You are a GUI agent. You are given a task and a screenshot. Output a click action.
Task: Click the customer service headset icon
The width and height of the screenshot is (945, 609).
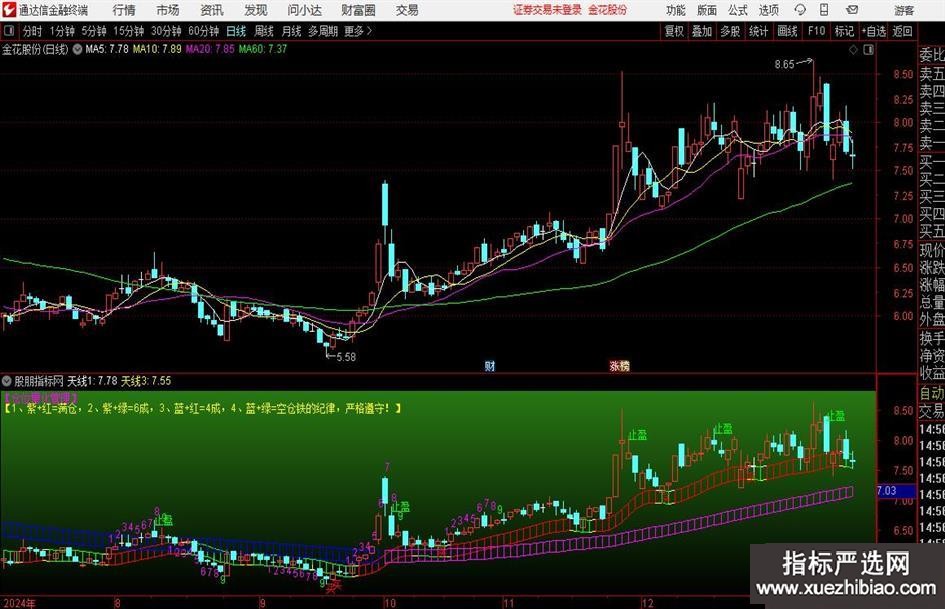[800, 10]
